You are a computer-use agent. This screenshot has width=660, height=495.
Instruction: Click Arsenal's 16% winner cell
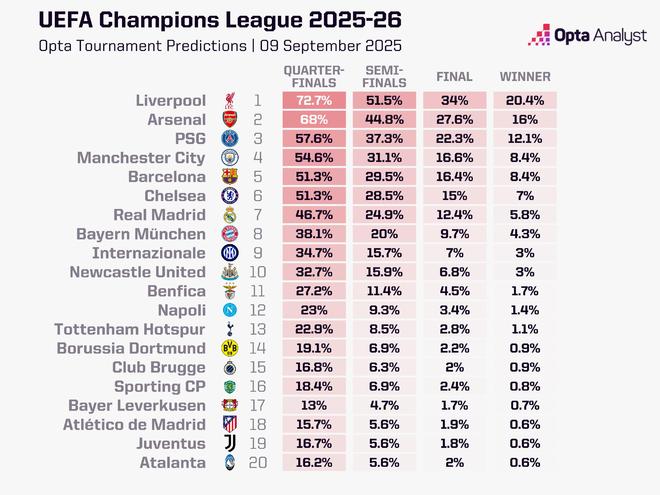525,120
